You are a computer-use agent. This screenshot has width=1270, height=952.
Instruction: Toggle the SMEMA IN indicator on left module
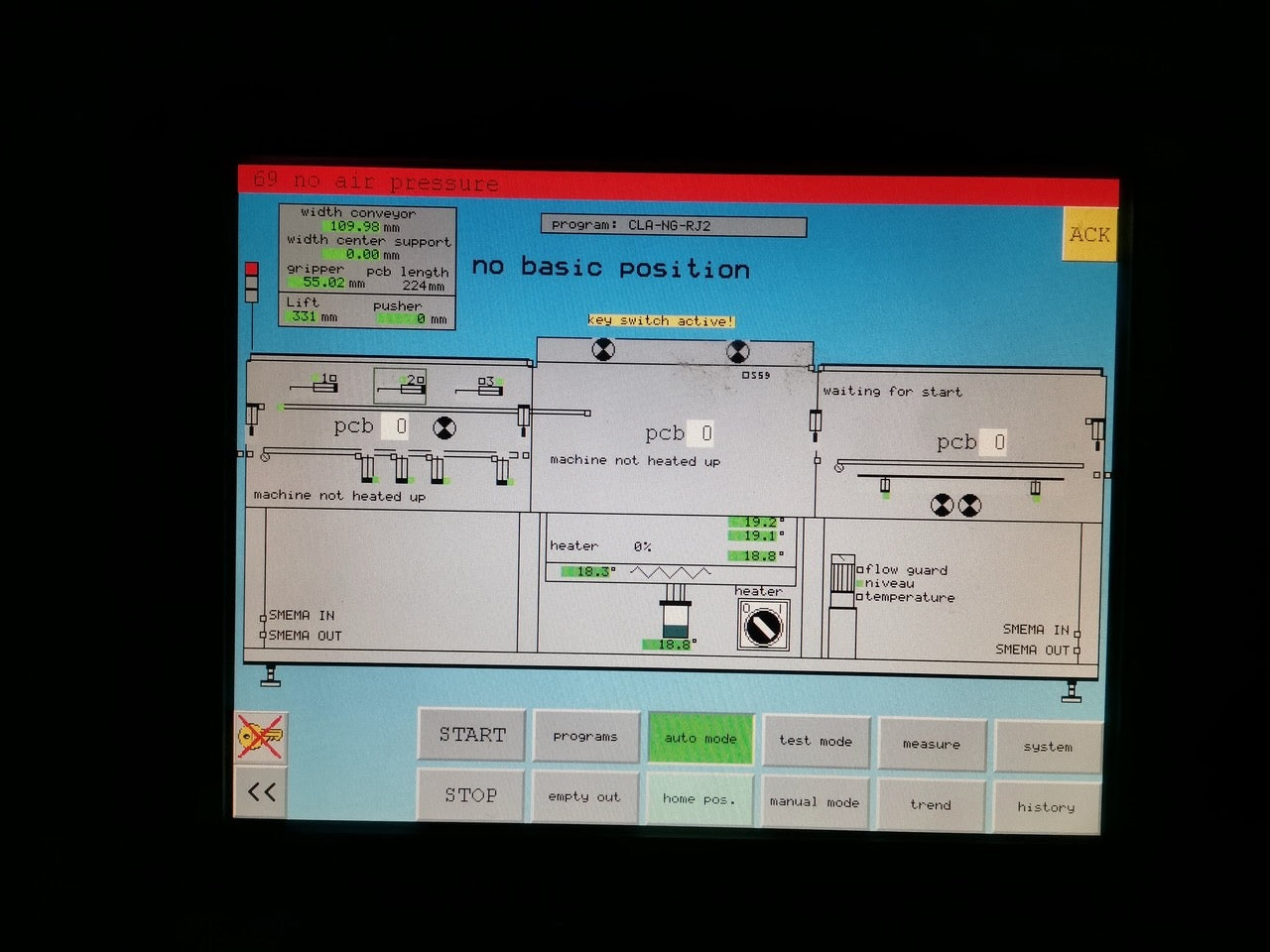coord(265,616)
